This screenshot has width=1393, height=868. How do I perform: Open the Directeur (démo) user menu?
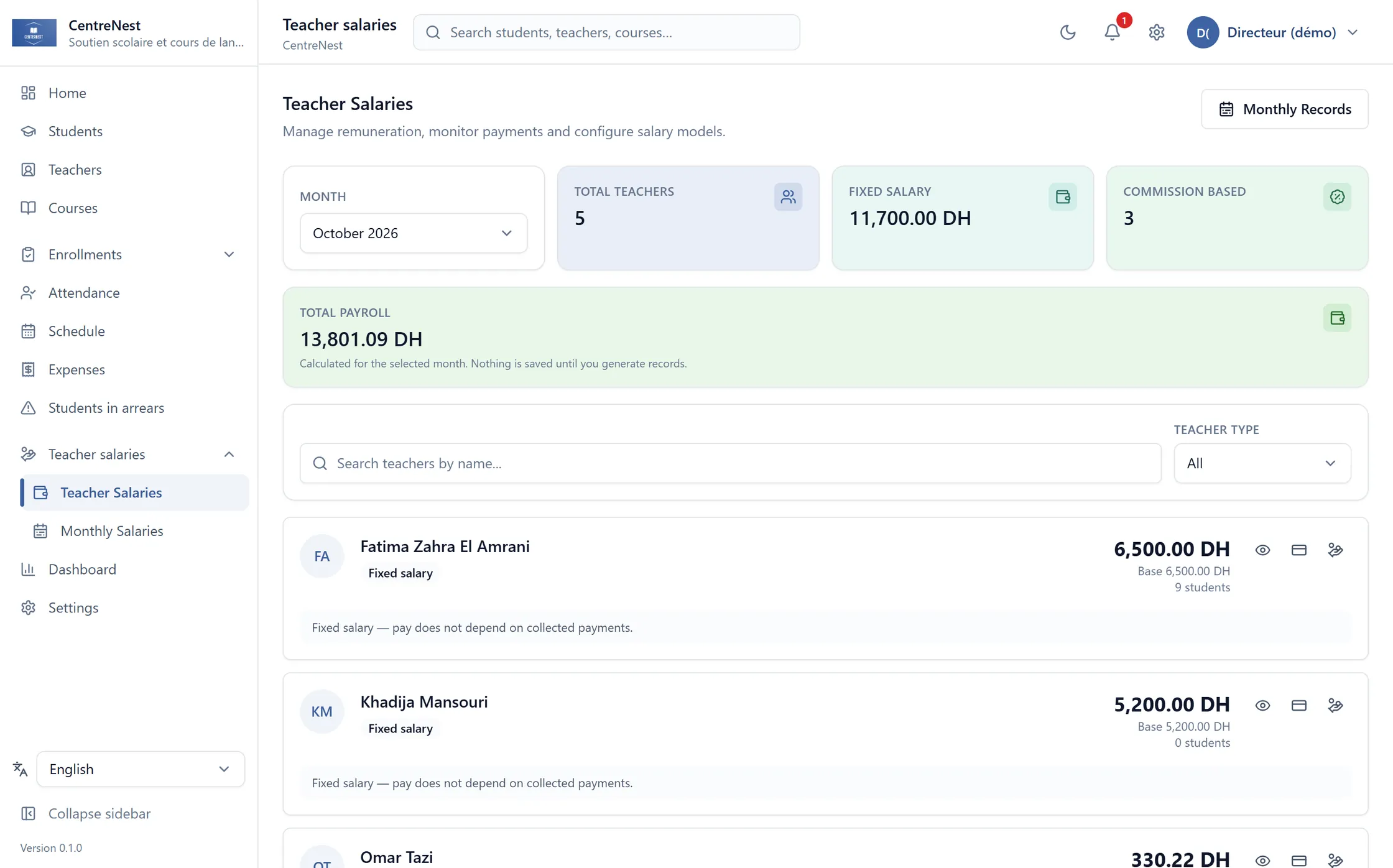(1273, 32)
